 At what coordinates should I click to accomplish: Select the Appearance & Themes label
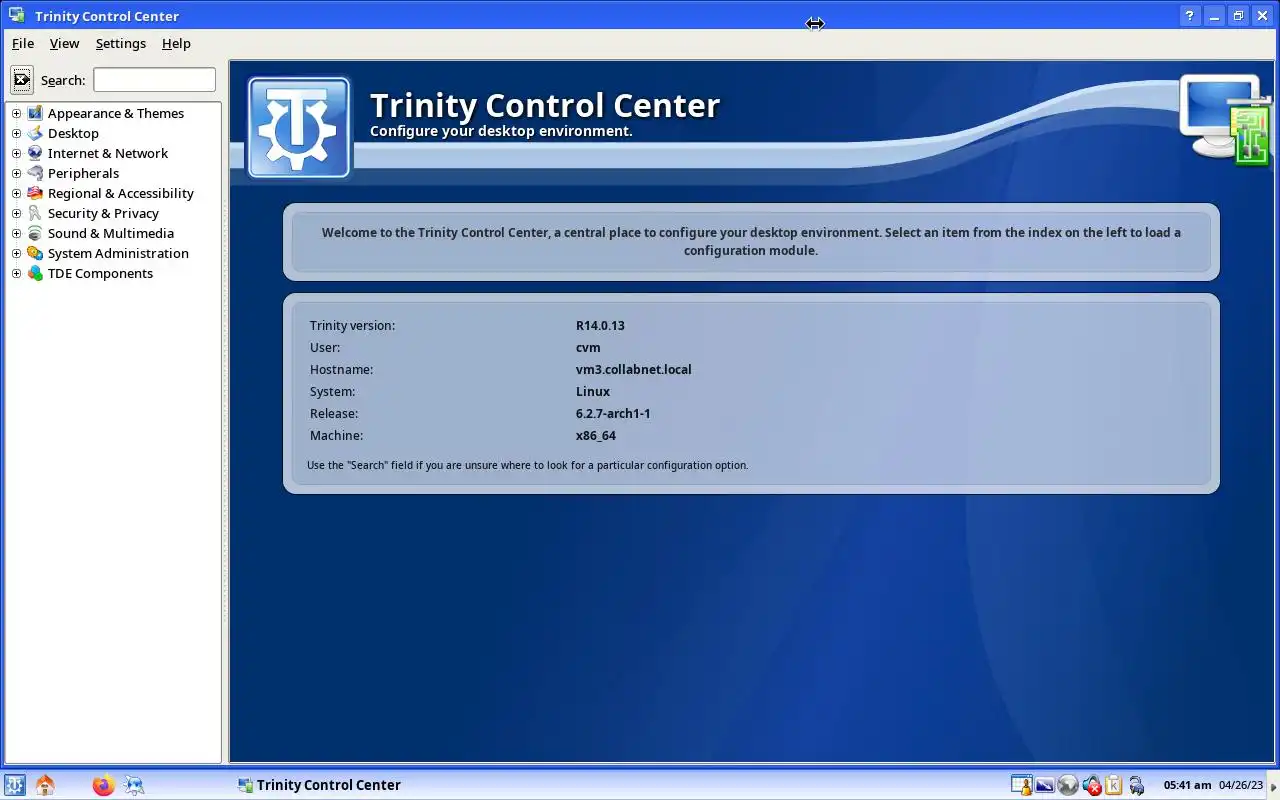point(116,113)
